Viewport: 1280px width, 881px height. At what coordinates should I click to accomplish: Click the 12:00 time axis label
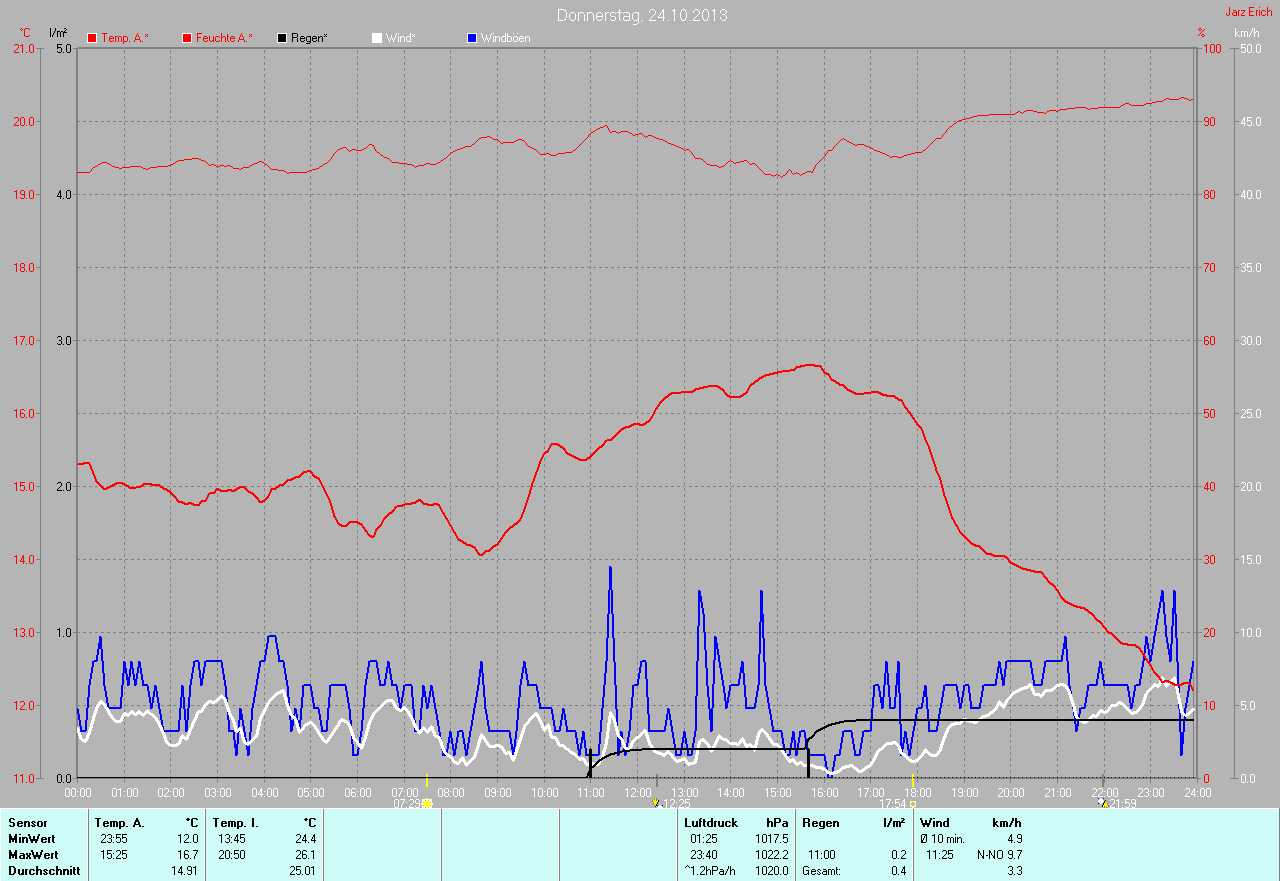(x=638, y=792)
